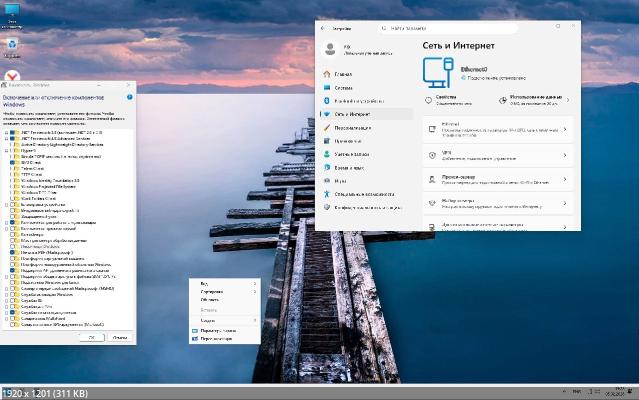Enable the Telnet Client checkbox
The image size is (639, 400).
click(x=11, y=169)
